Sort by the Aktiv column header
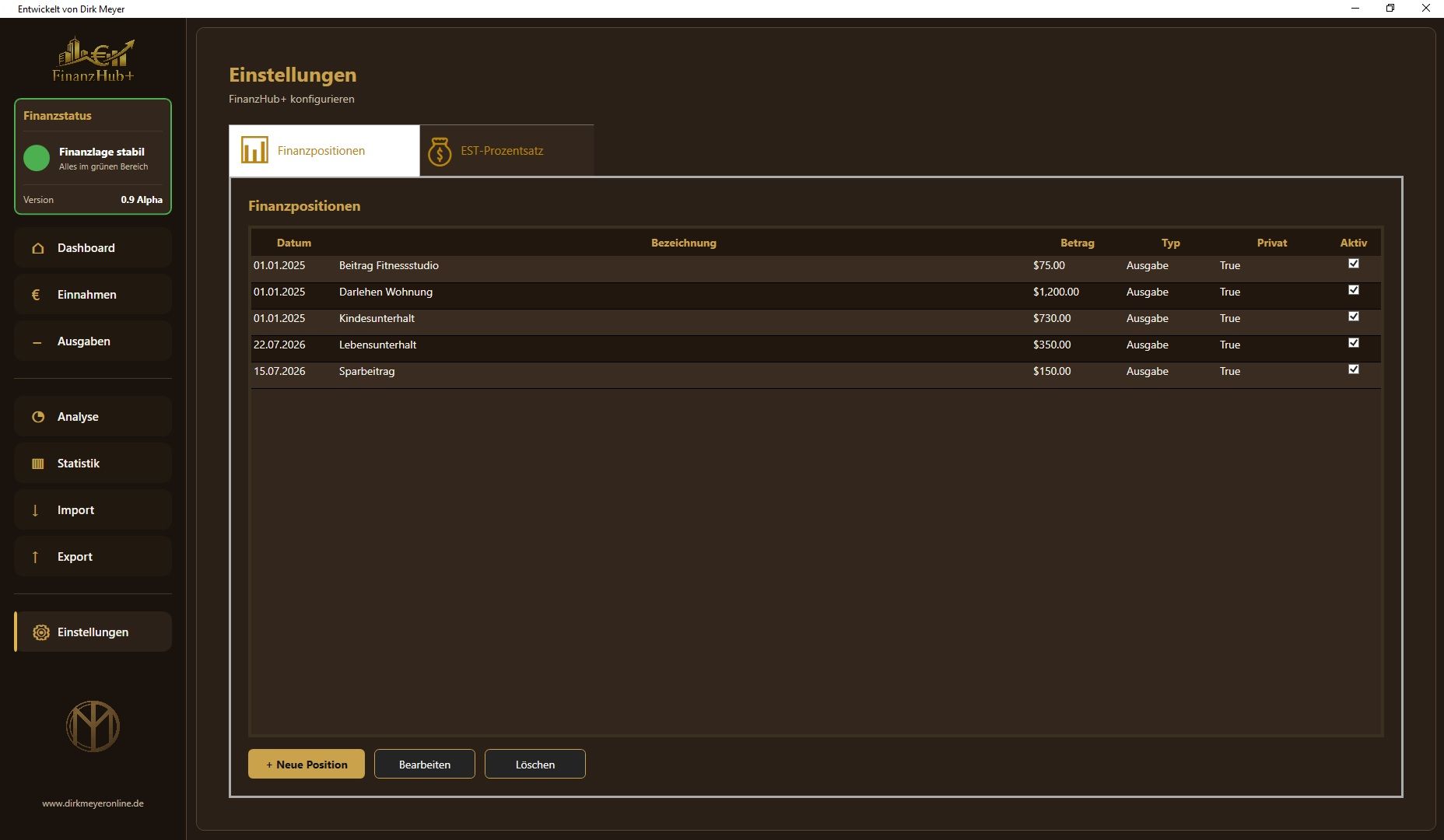The width and height of the screenshot is (1444, 840). tap(1354, 243)
